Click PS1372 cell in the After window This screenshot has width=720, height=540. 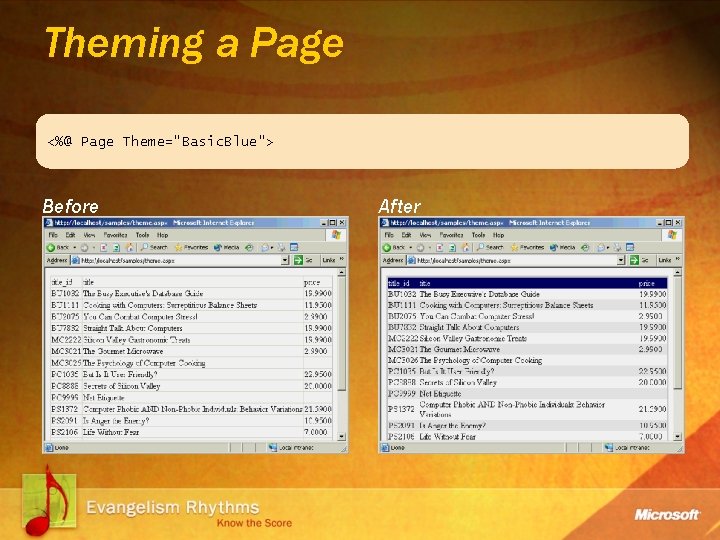(401, 409)
